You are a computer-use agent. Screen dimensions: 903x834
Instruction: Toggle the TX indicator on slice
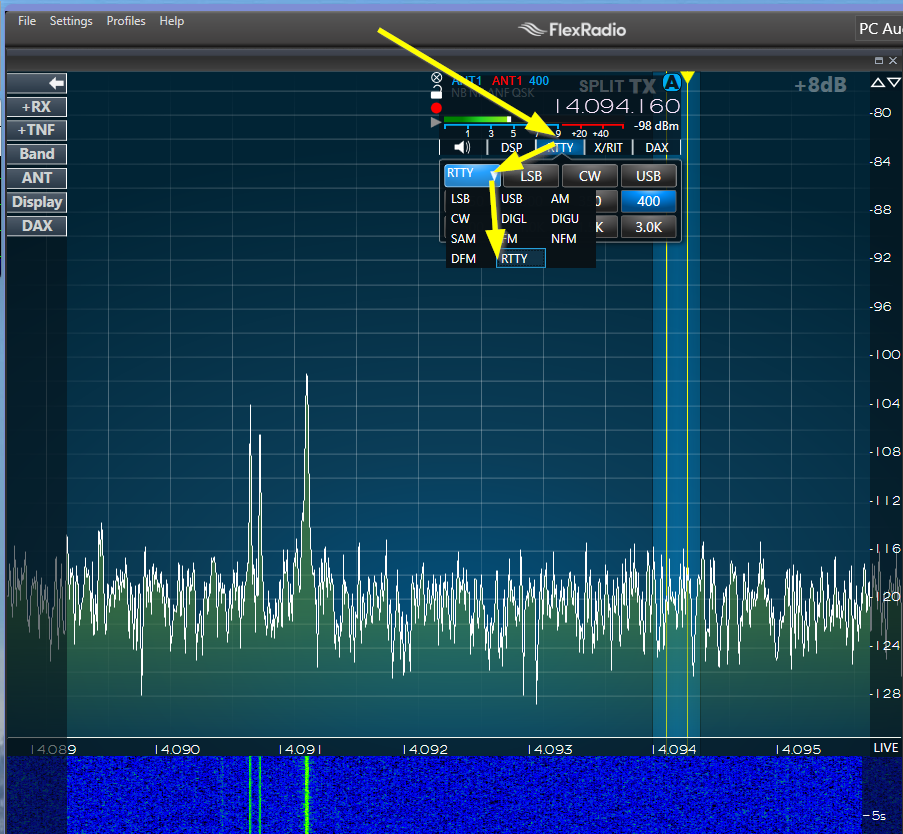[642, 87]
